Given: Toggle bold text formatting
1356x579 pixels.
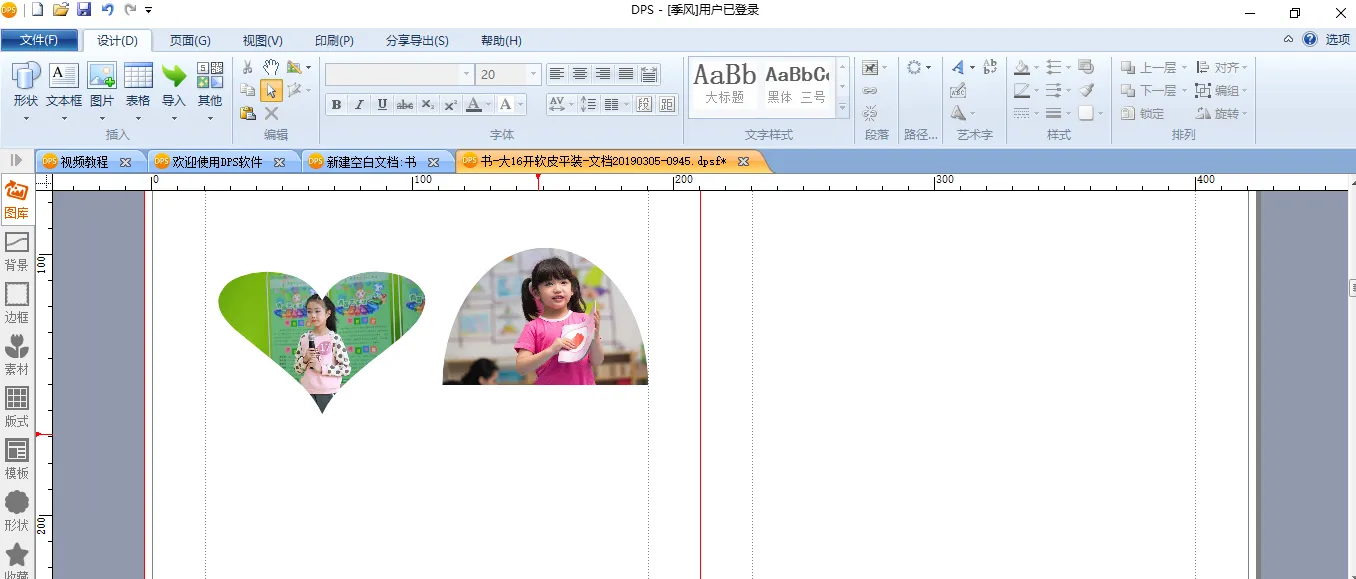Looking at the screenshot, I should tap(336, 105).
